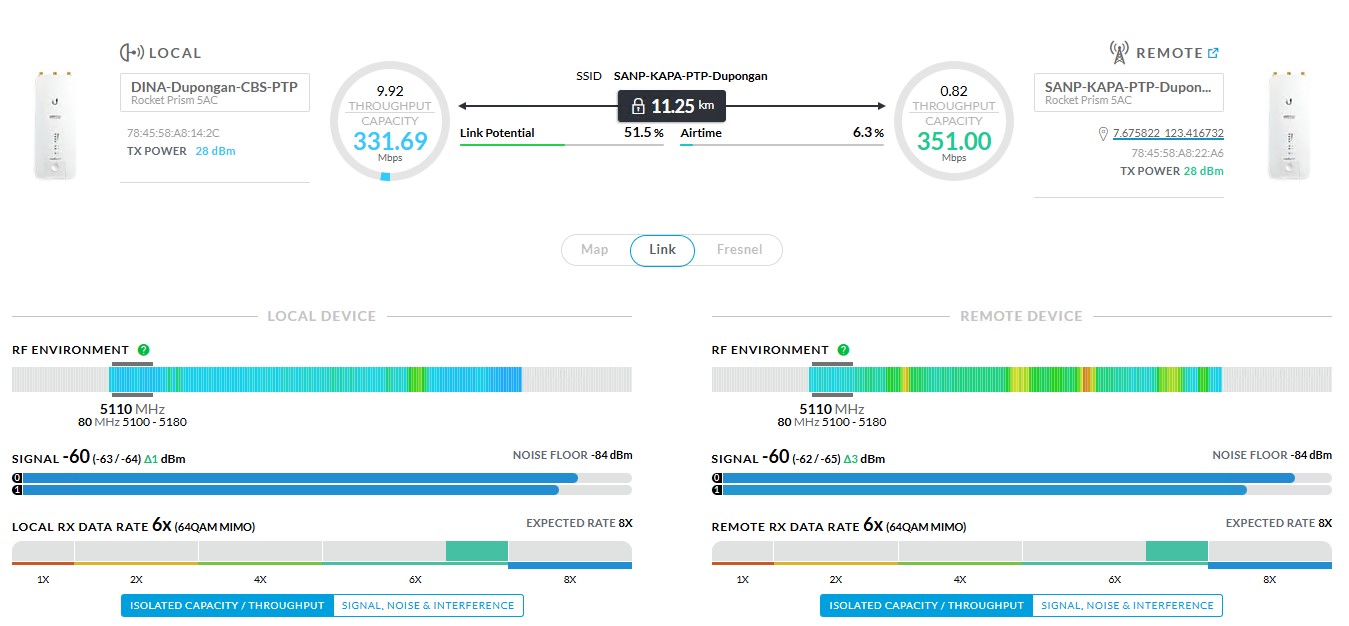The width and height of the screenshot is (1349, 626).
Task: Click the remote tower icon
Action: (x=1118, y=53)
